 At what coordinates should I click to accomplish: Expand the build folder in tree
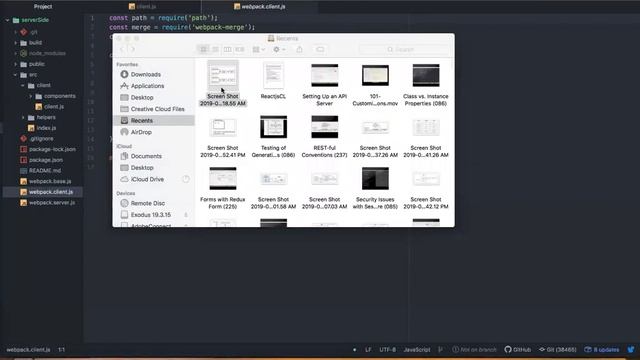click(x=16, y=42)
